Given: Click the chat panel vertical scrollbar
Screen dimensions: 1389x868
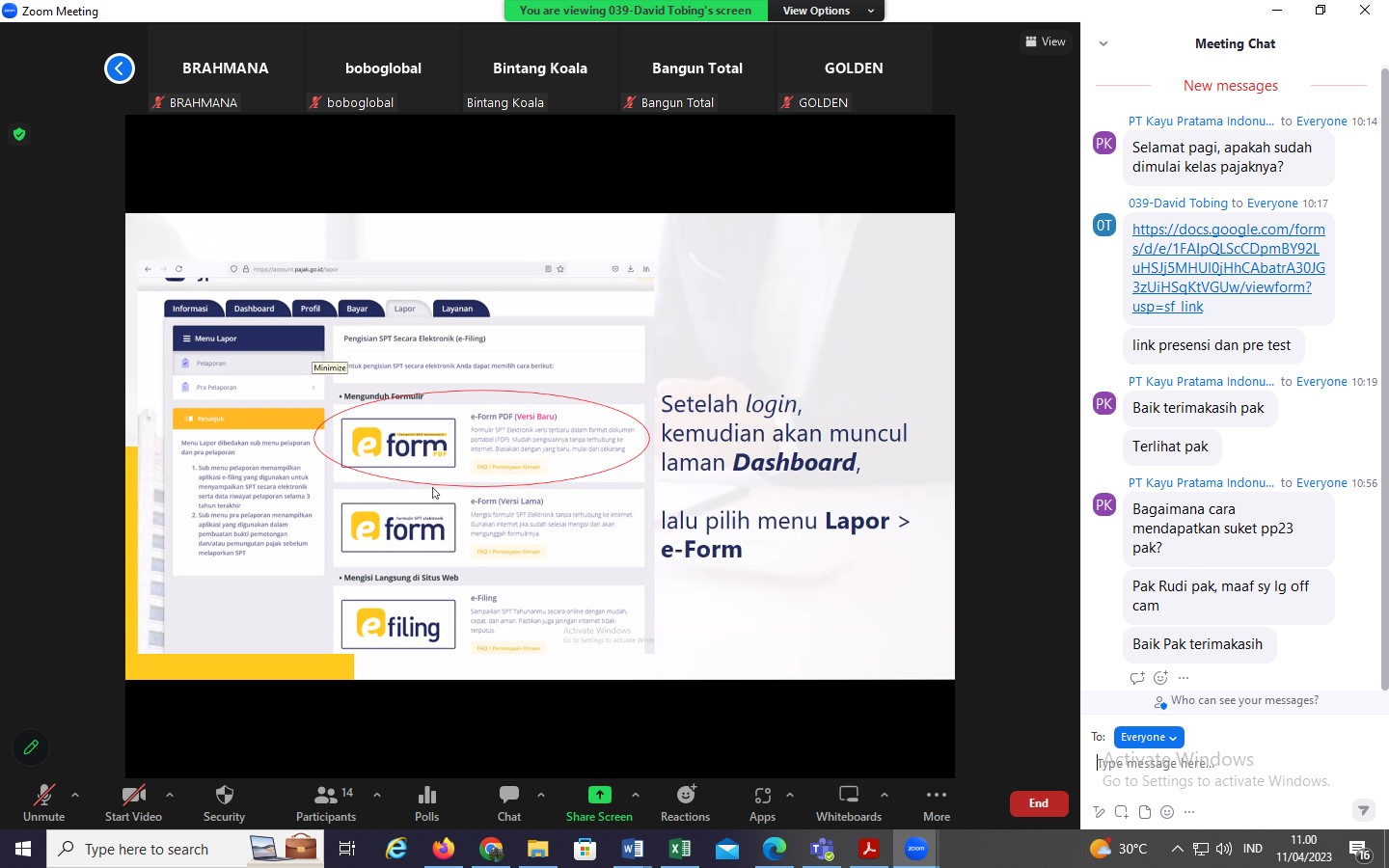Looking at the screenshot, I should tap(1384, 386).
